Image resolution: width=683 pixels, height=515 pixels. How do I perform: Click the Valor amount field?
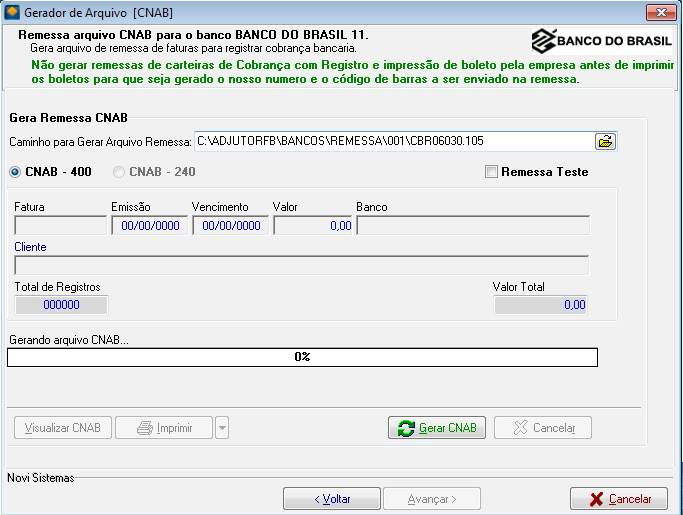pos(313,226)
